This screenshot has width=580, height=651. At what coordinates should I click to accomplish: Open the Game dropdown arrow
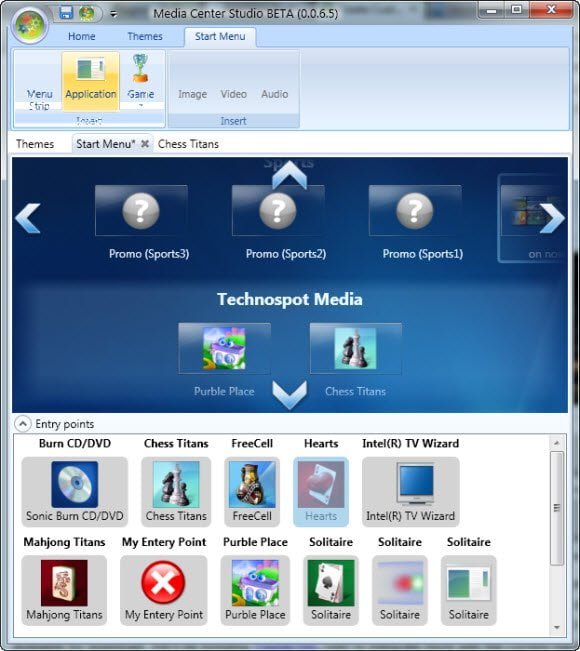pos(141,105)
